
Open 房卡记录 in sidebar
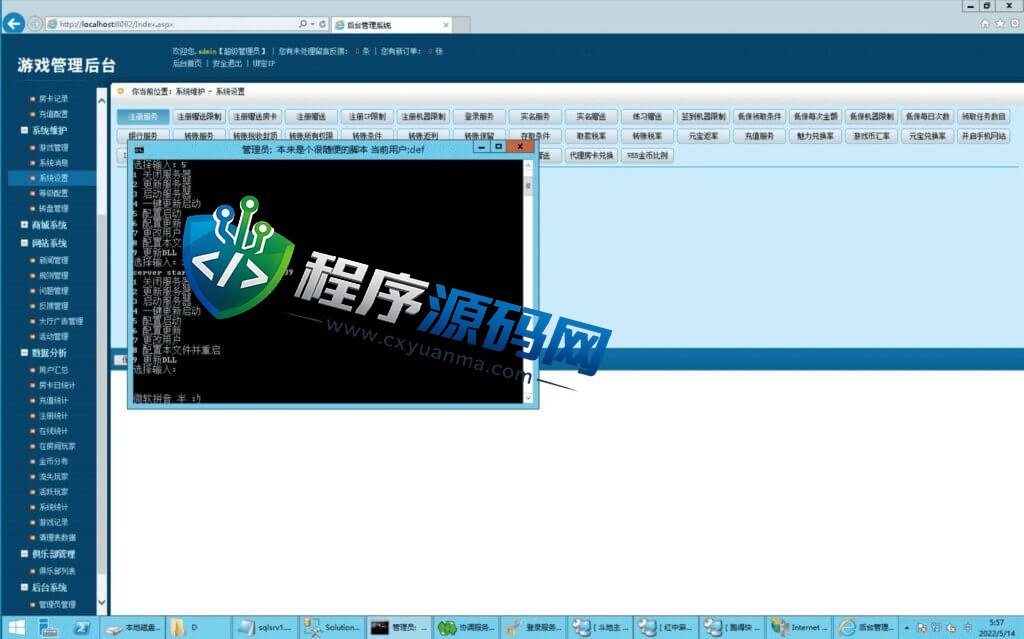54,99
